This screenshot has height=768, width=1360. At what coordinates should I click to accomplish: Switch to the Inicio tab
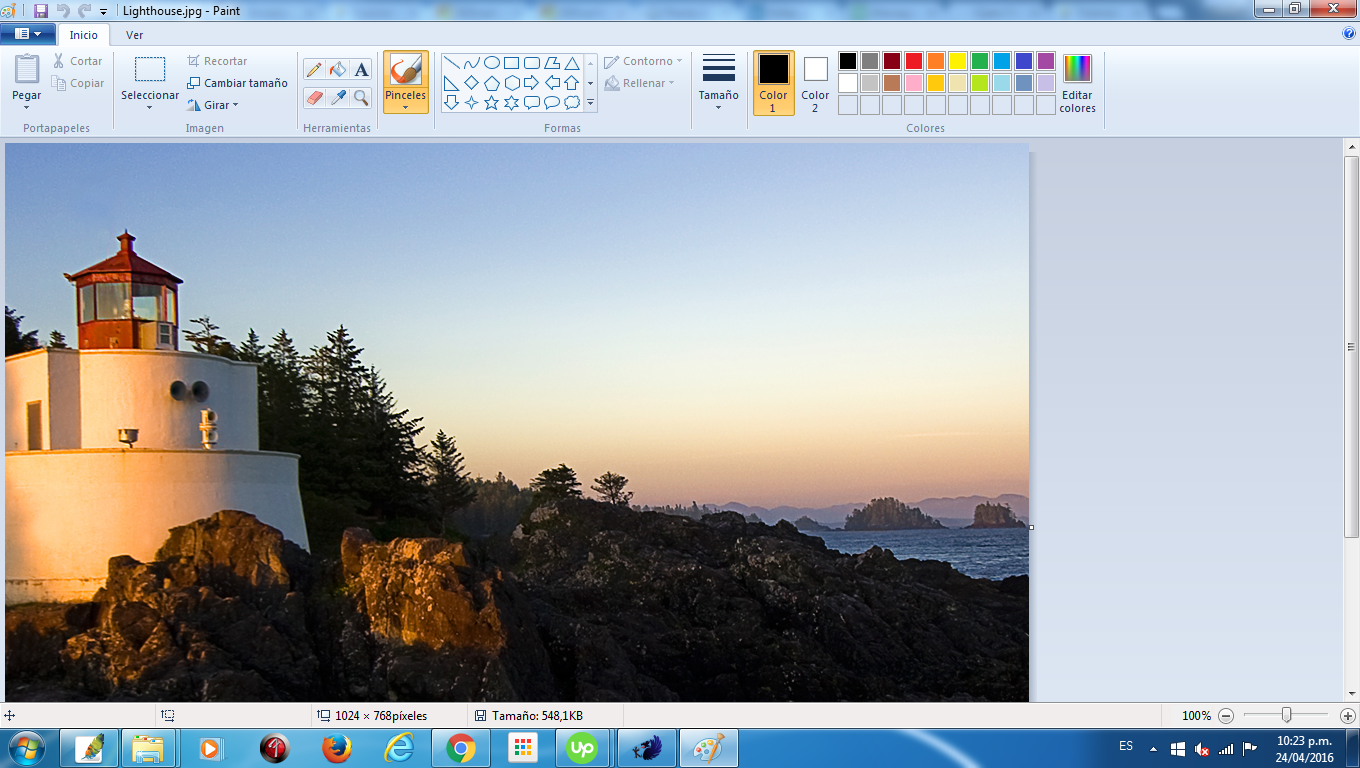click(x=84, y=35)
